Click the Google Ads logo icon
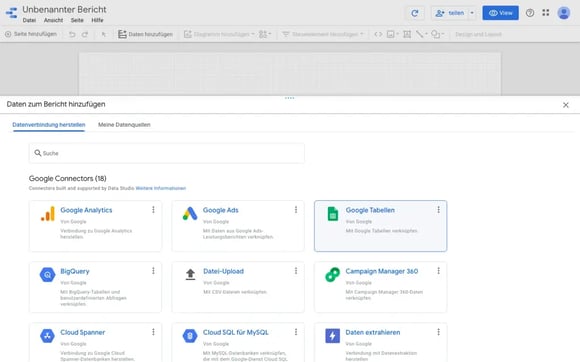Viewport: 580px width, 362px height. coord(190,214)
